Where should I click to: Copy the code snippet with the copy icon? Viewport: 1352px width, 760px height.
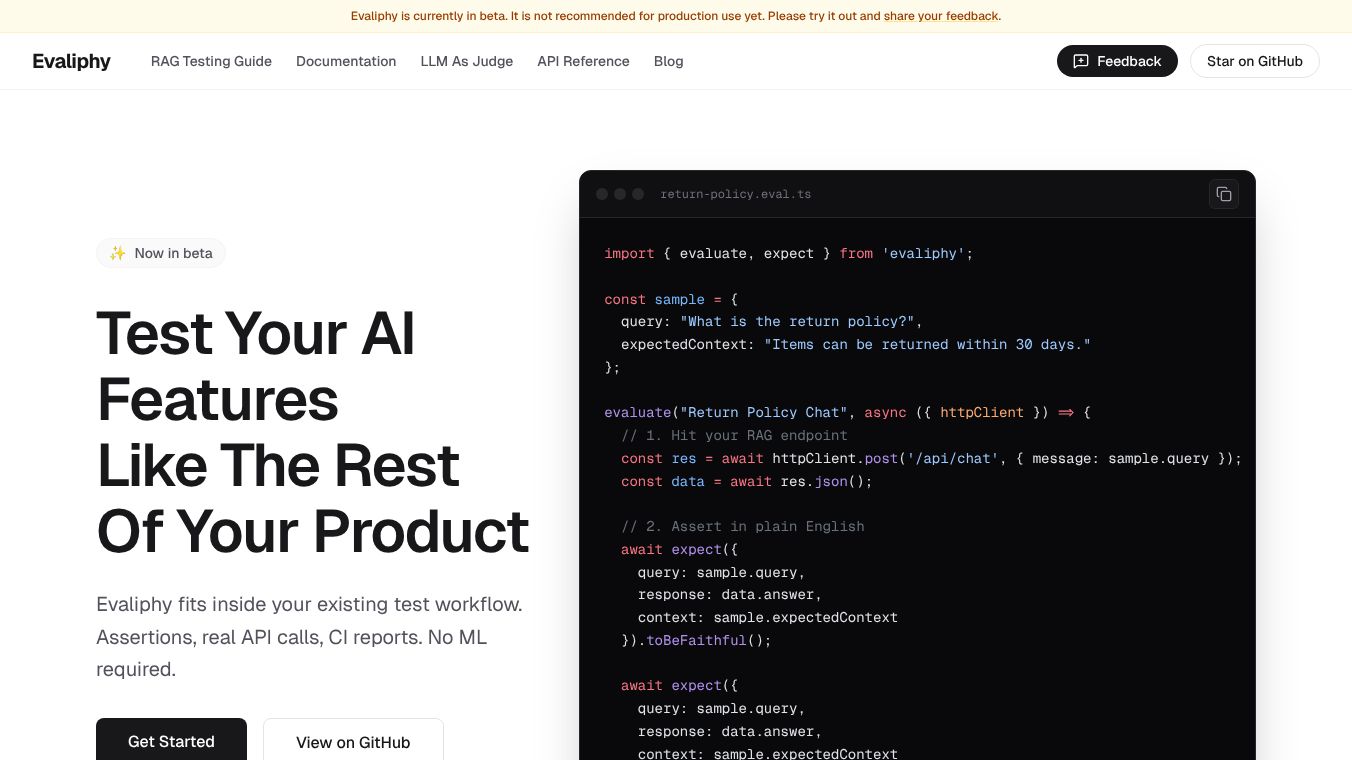[1224, 194]
